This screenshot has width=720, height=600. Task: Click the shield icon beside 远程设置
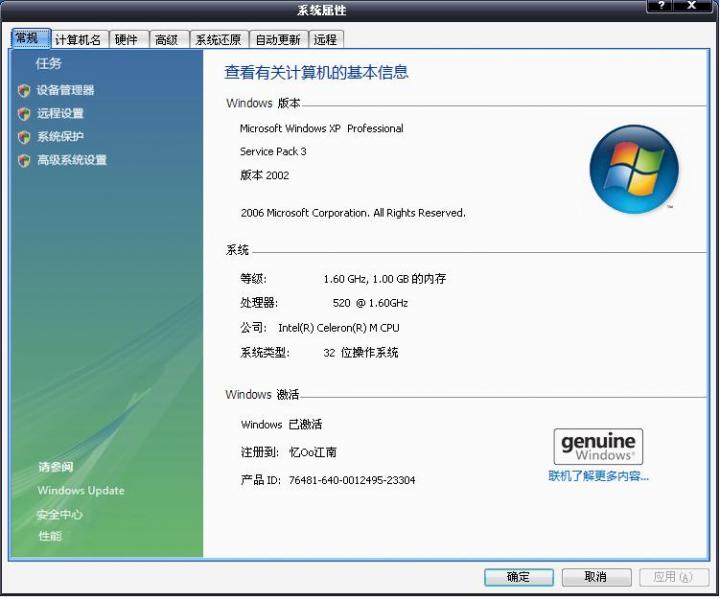(24, 114)
